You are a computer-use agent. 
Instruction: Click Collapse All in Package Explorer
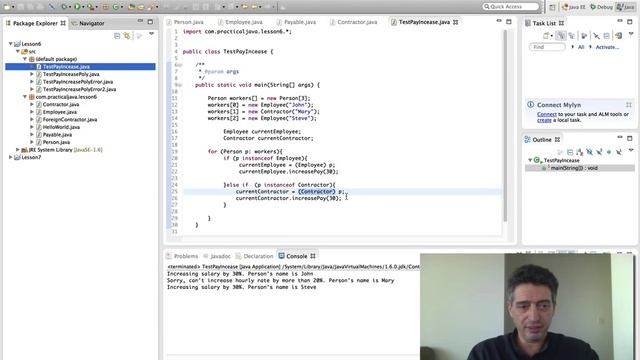click(117, 36)
